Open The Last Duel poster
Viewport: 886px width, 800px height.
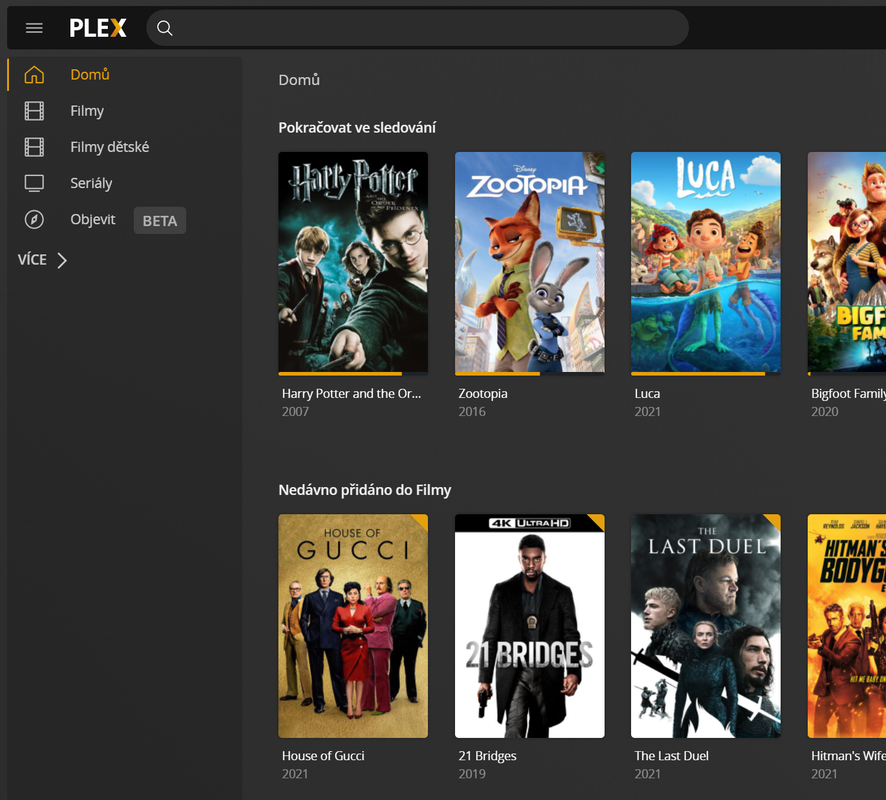point(706,626)
